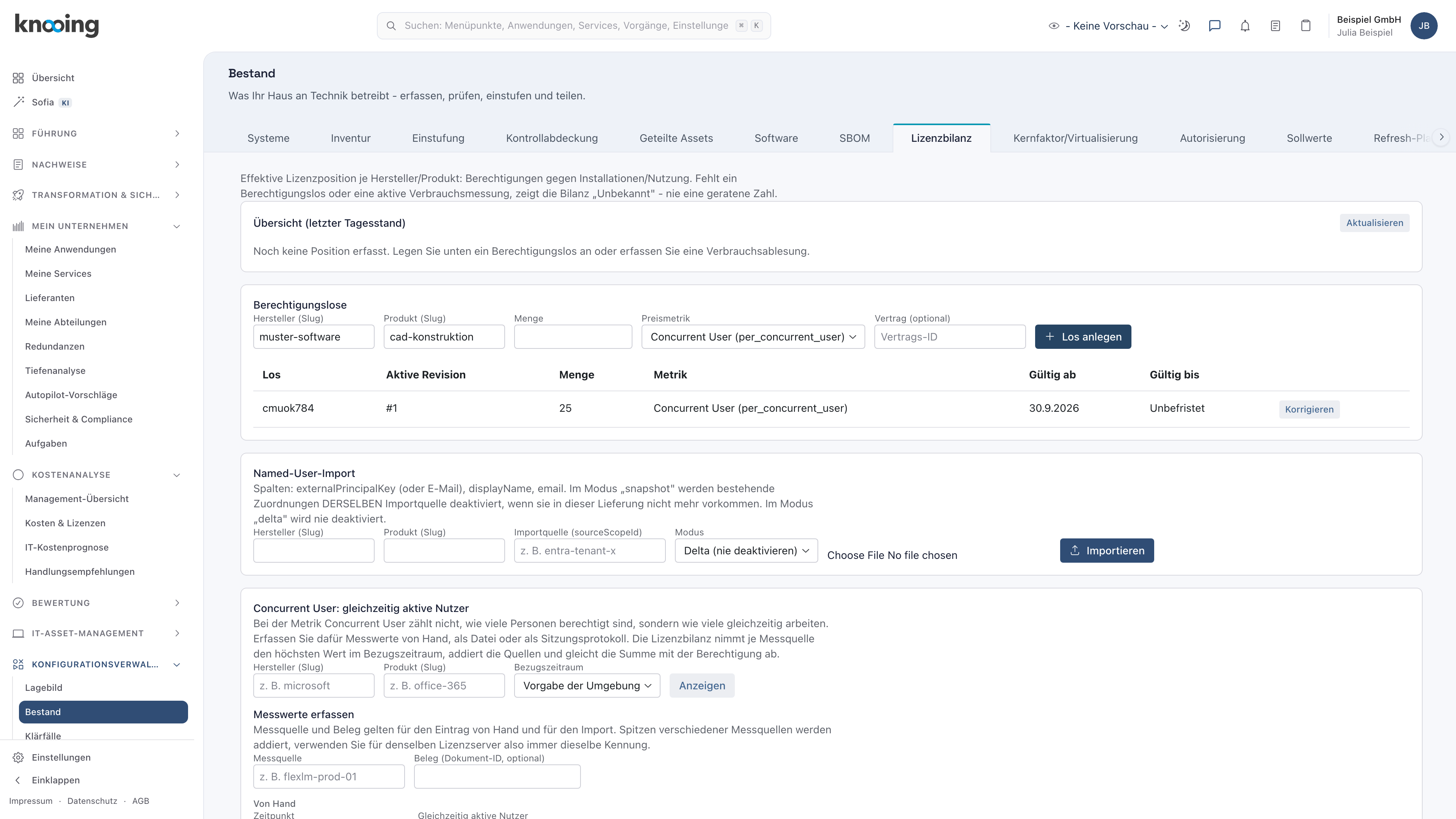Viewport: 1456px width, 819px height.
Task: Click the Anzeigen button
Action: [702, 686]
